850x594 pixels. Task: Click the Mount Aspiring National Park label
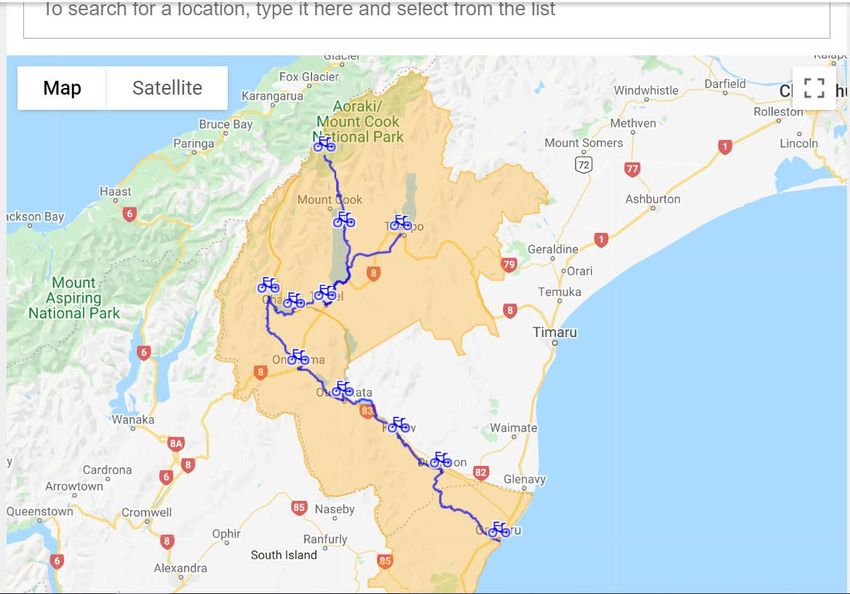coord(74,298)
